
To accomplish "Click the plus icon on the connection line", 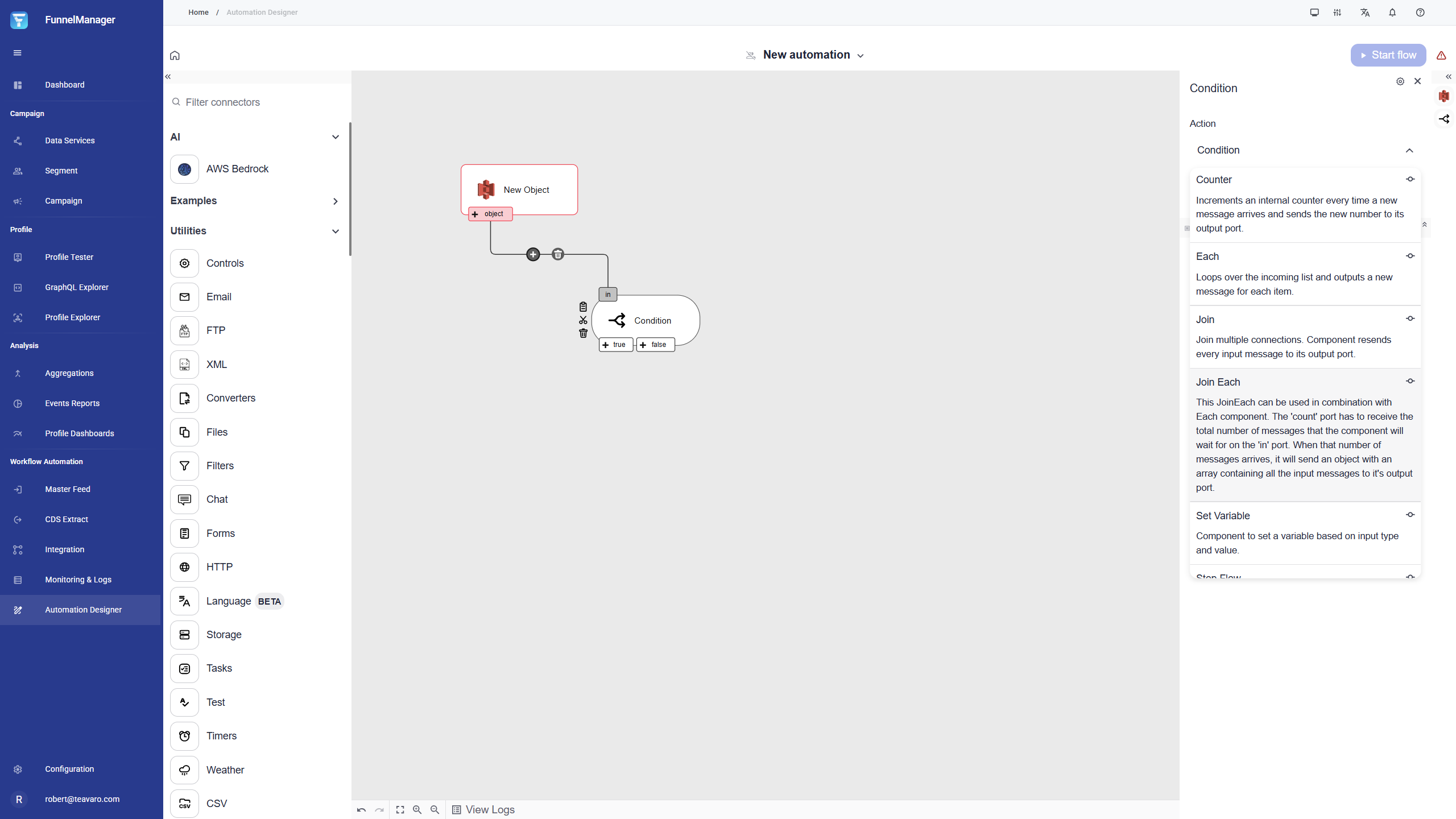I will pyautogui.click(x=533, y=254).
